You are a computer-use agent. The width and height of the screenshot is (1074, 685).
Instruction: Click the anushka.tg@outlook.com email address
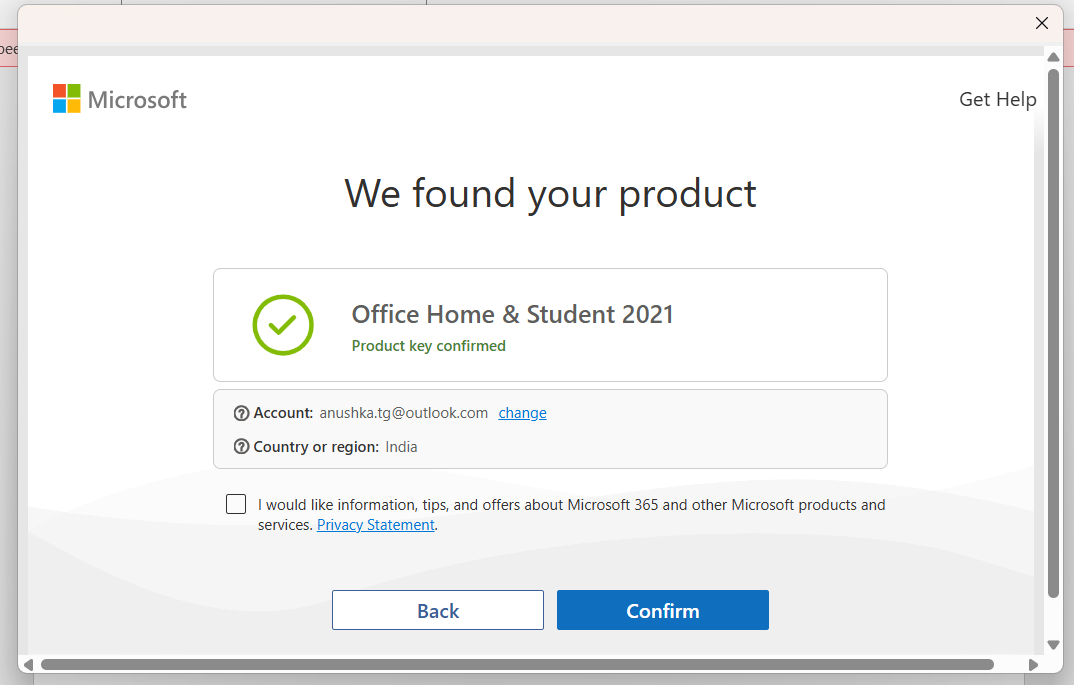(403, 413)
